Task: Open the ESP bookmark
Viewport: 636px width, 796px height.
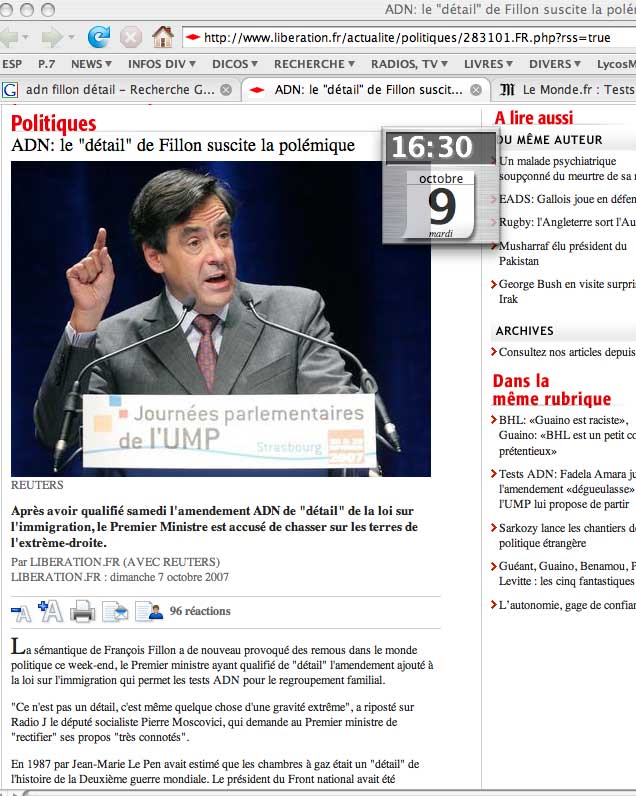Action: (11, 64)
